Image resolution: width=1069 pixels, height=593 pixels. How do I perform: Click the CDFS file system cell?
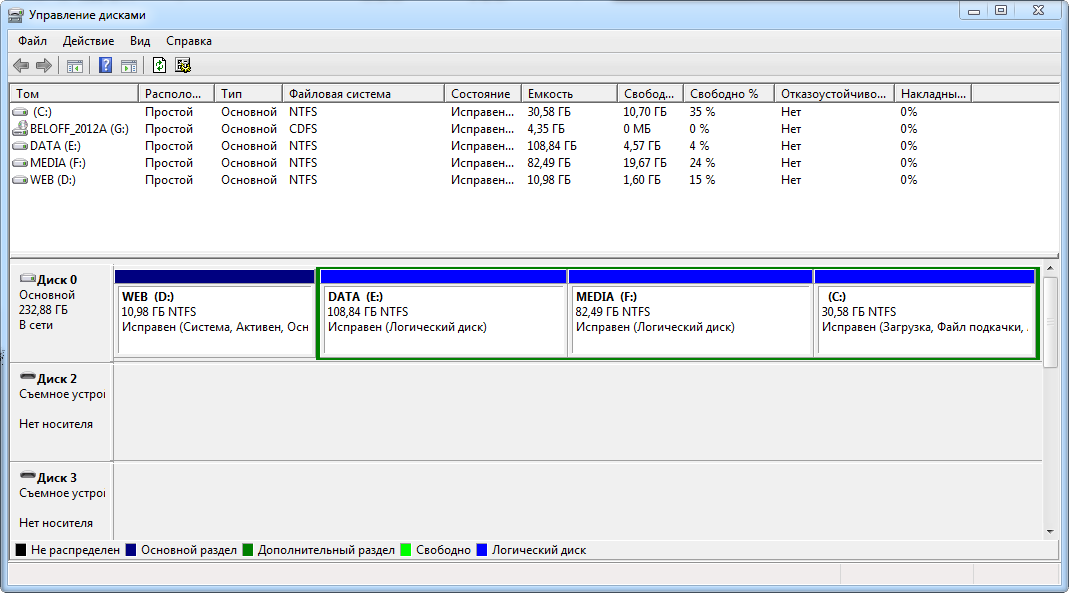[x=303, y=129]
